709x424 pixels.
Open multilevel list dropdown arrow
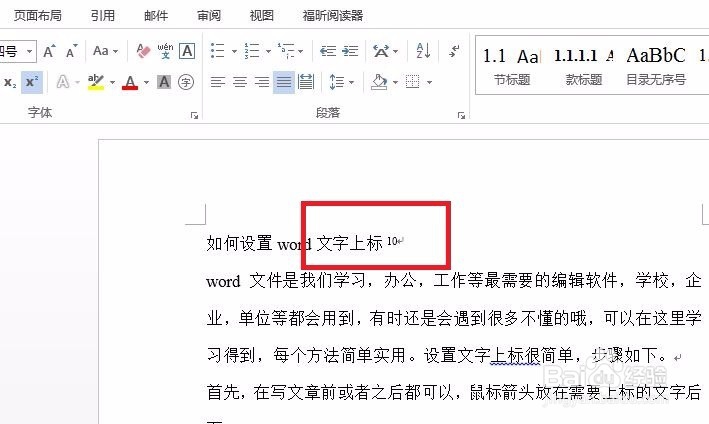(x=301, y=51)
